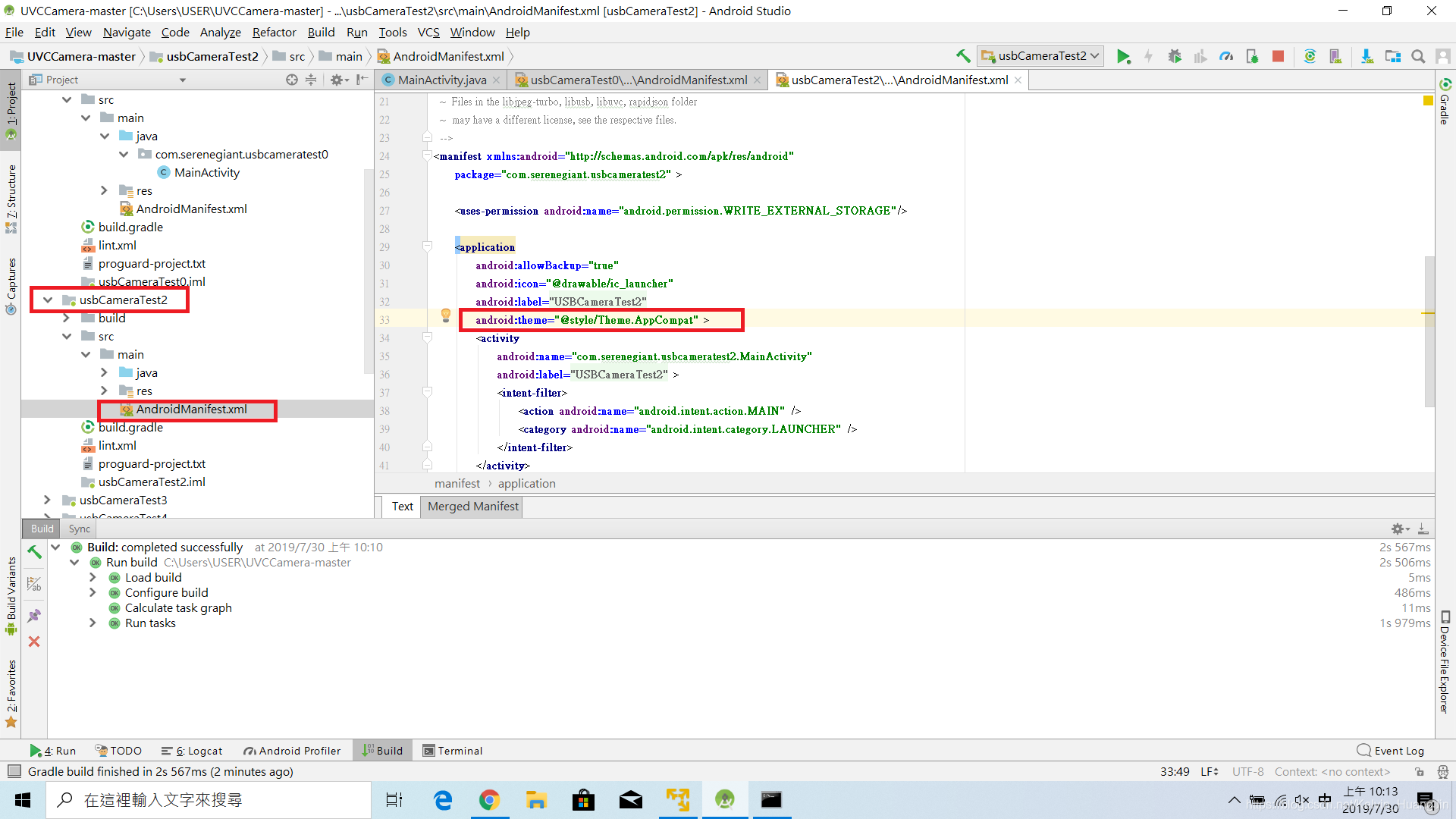Click the Build panel hammer rebuild icon
Image resolution: width=1456 pixels, height=819 pixels.
coord(35,551)
